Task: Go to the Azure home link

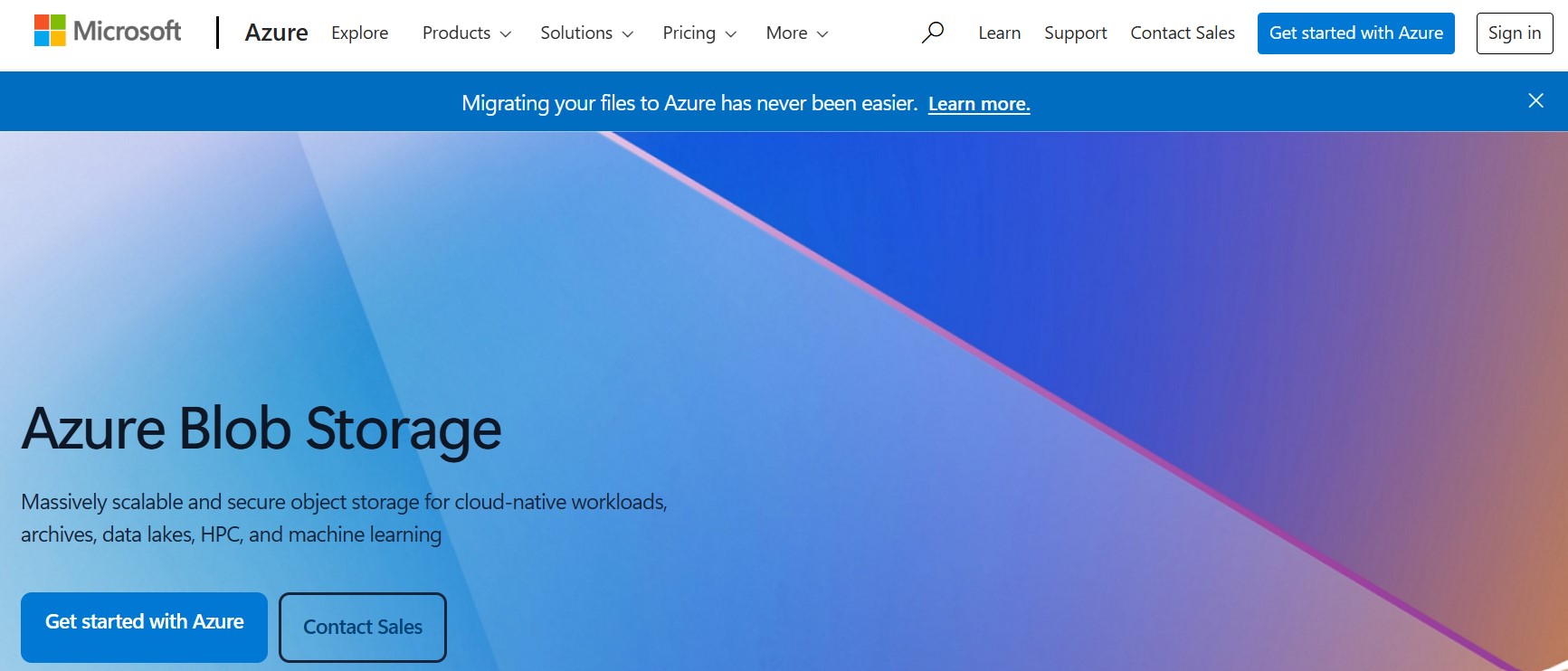Action: click(276, 33)
